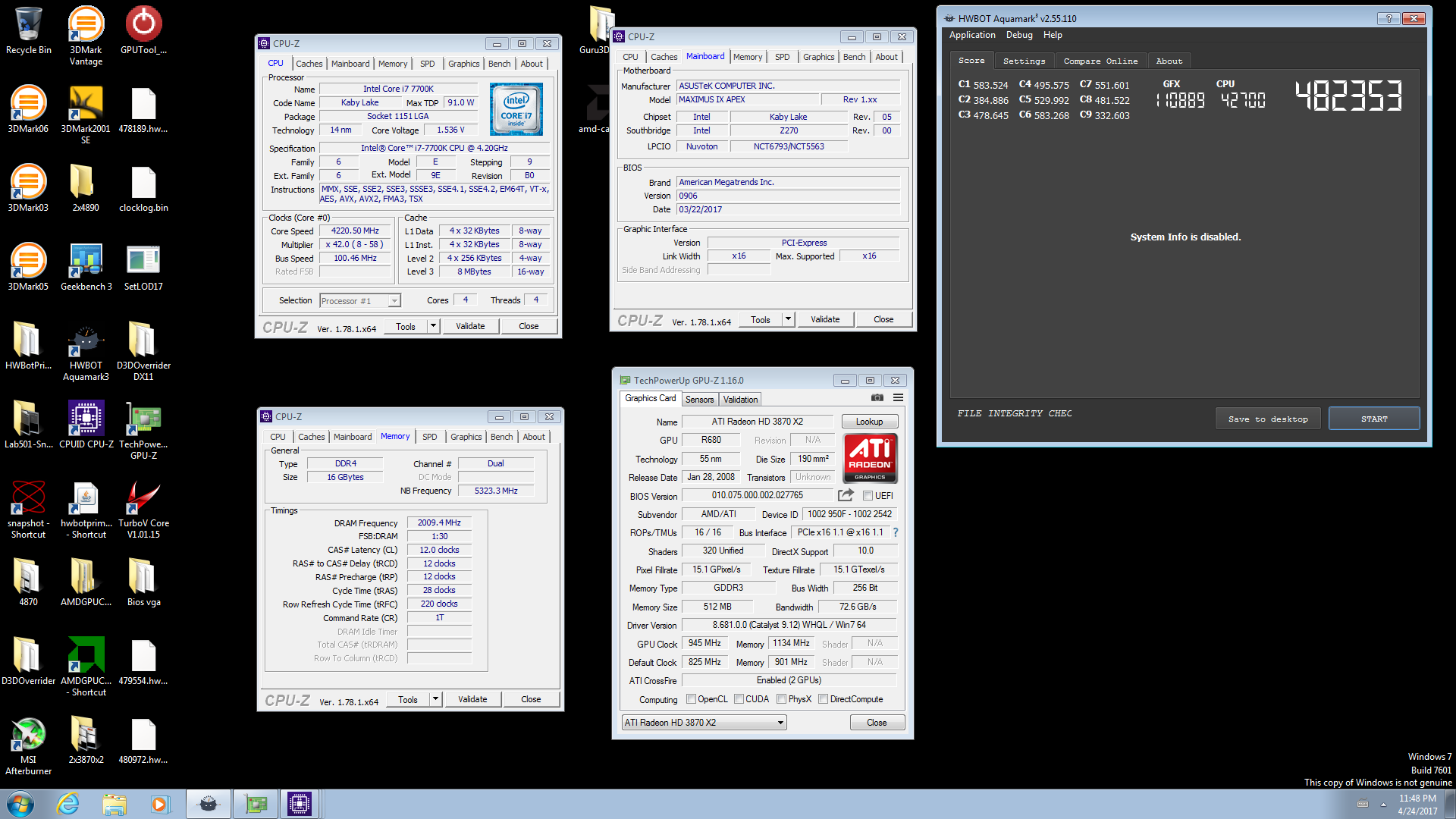Image resolution: width=1456 pixels, height=819 pixels.
Task: Open Windows Explorer from the taskbar
Action: click(x=115, y=804)
